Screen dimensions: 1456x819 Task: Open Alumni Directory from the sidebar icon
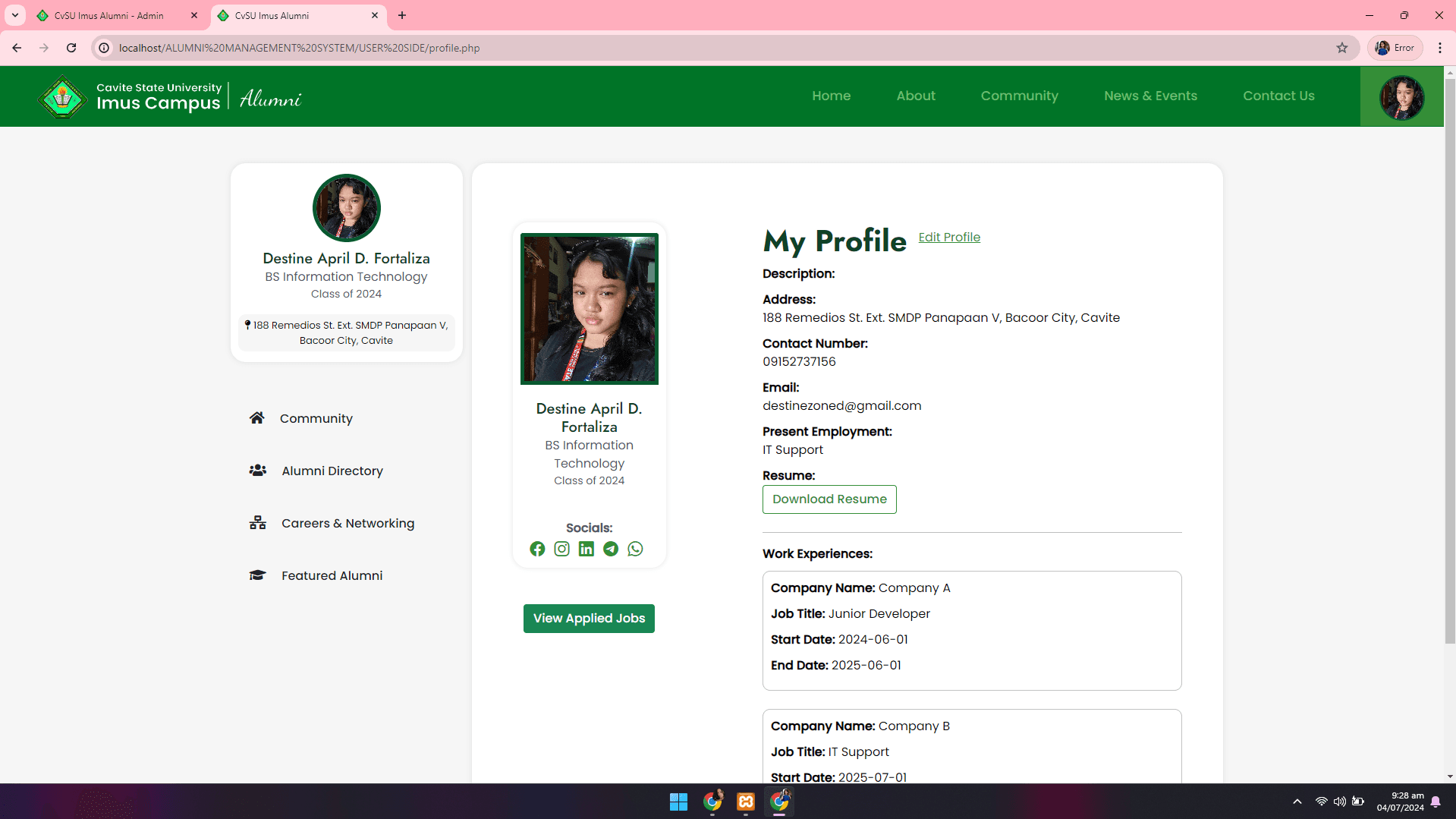point(257,471)
